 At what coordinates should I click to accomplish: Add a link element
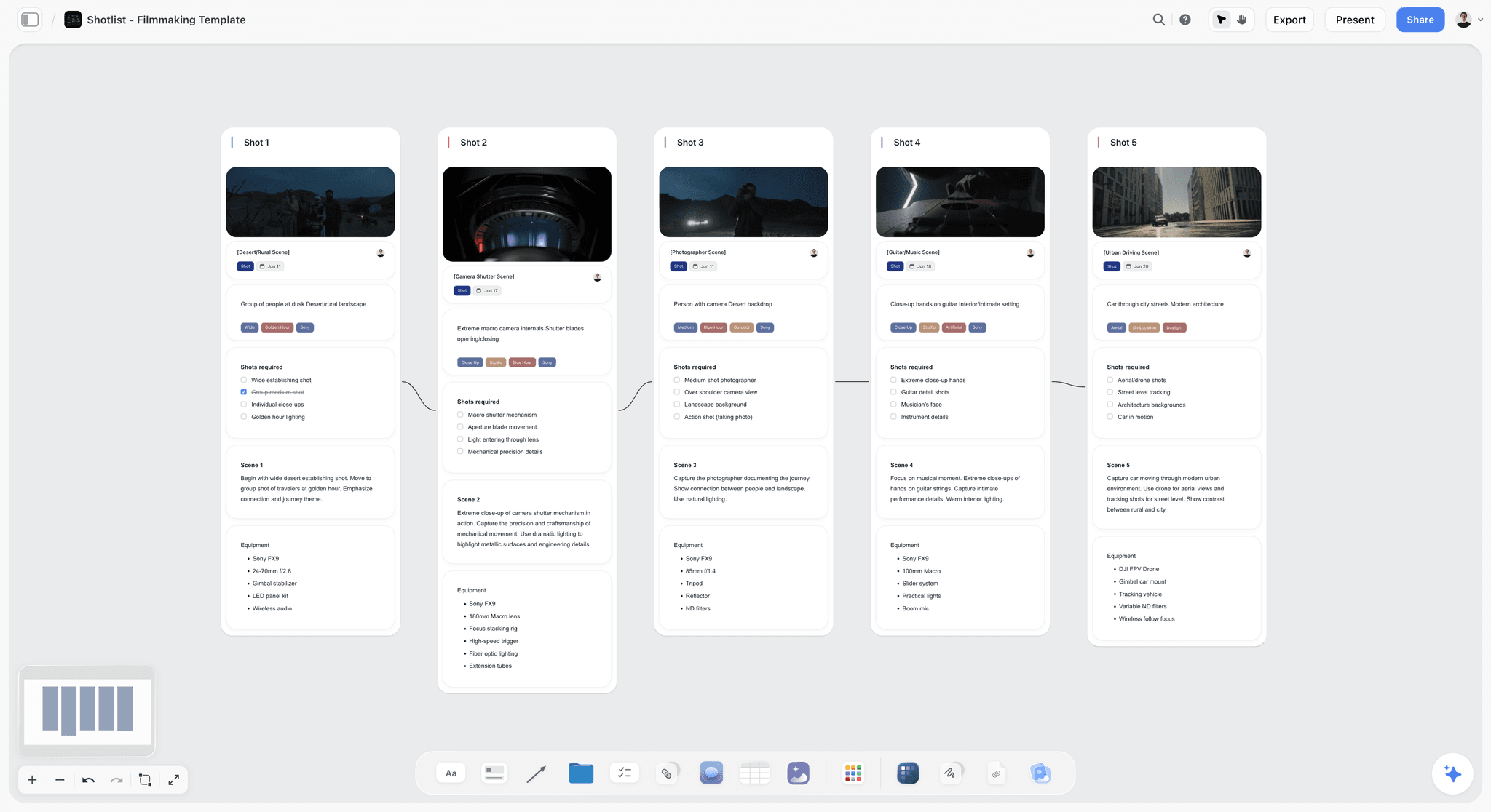coord(667,773)
